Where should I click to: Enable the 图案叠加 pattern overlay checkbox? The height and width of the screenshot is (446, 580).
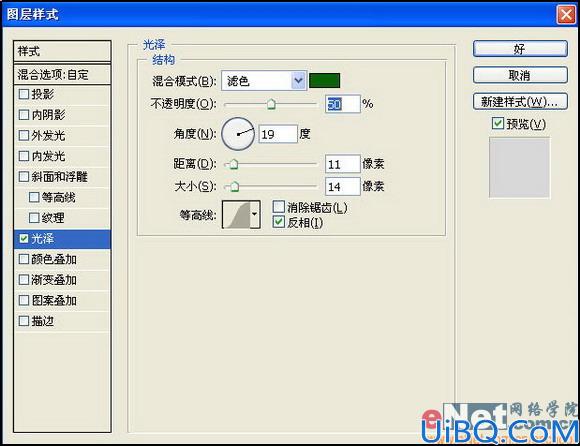[x=24, y=300]
